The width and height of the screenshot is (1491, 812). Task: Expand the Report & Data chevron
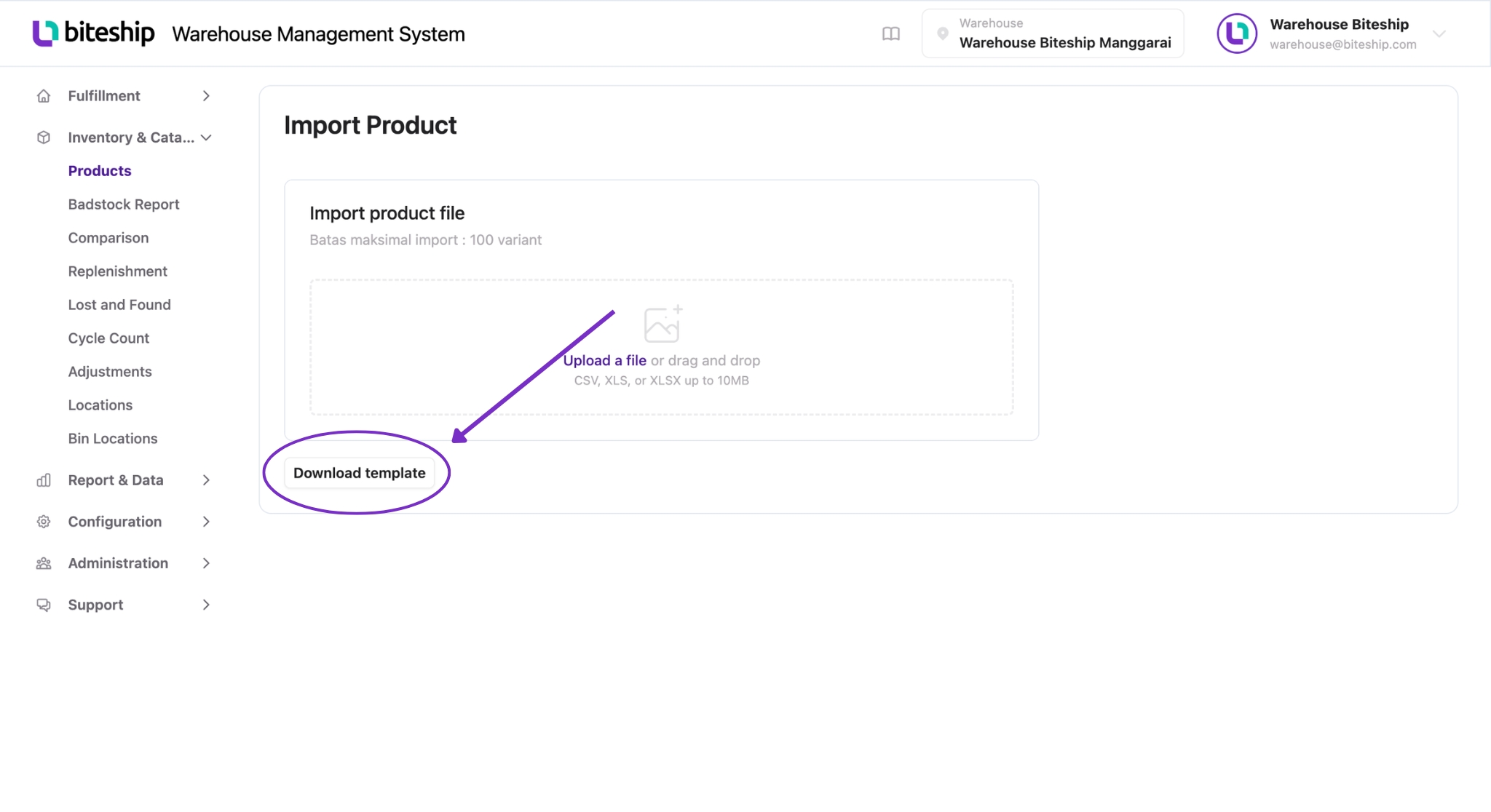(206, 480)
